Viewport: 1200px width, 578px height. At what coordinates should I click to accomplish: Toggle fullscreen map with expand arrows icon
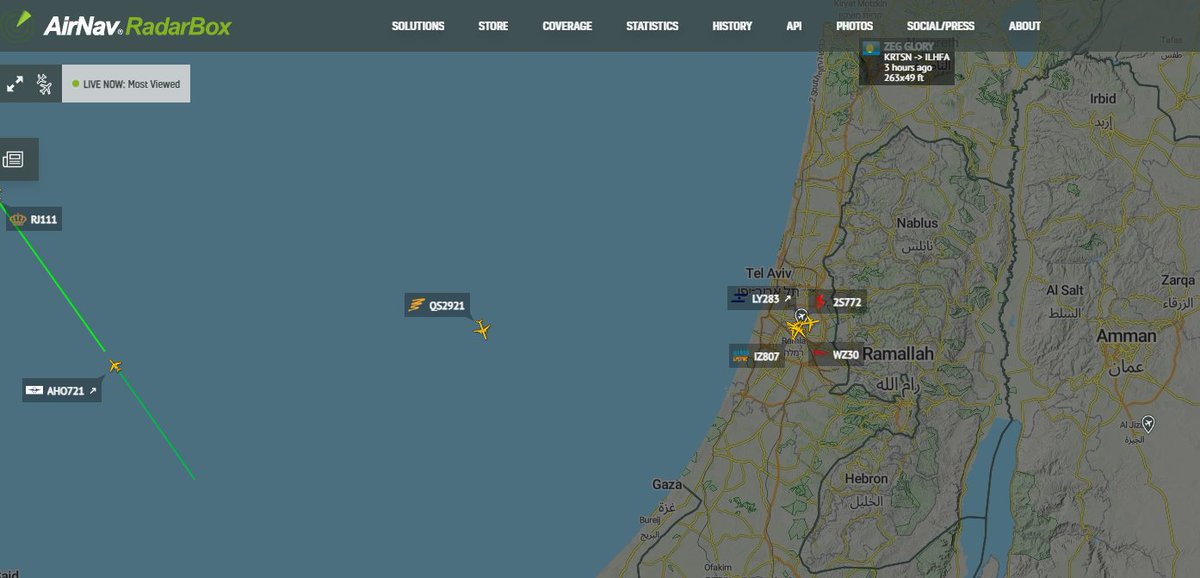15,84
